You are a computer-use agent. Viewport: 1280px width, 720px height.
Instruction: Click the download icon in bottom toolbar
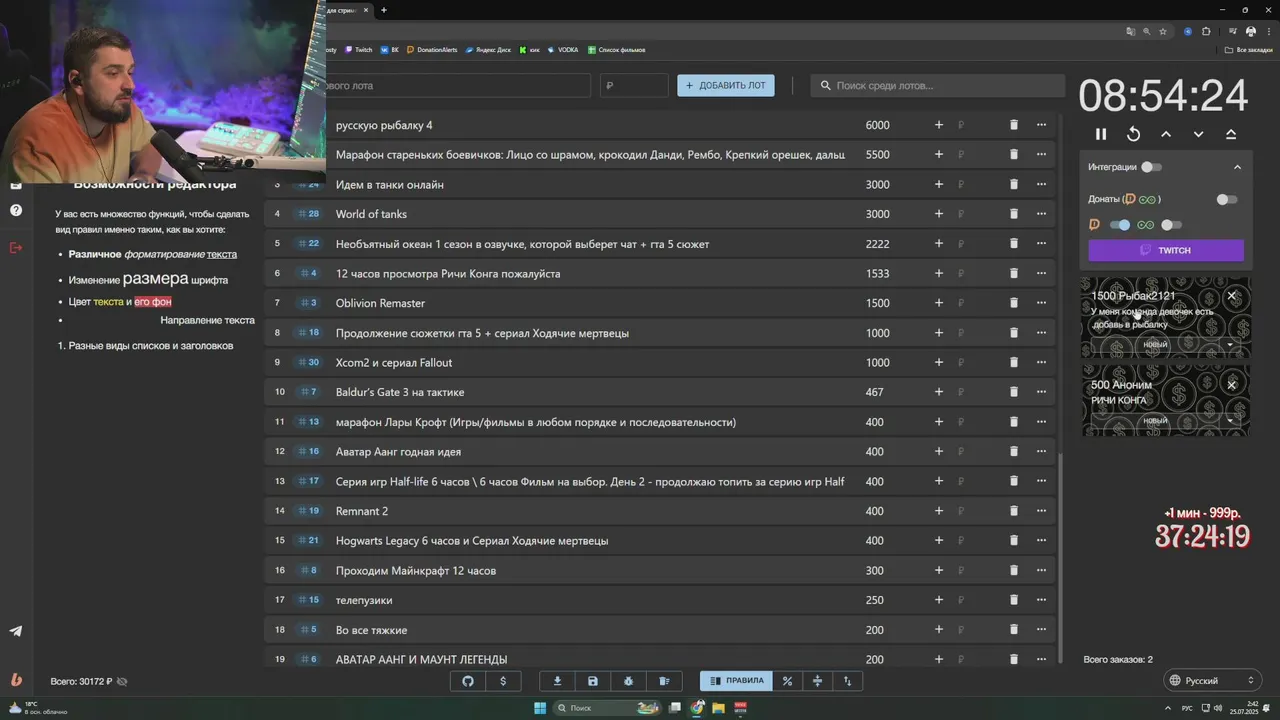pyautogui.click(x=557, y=681)
